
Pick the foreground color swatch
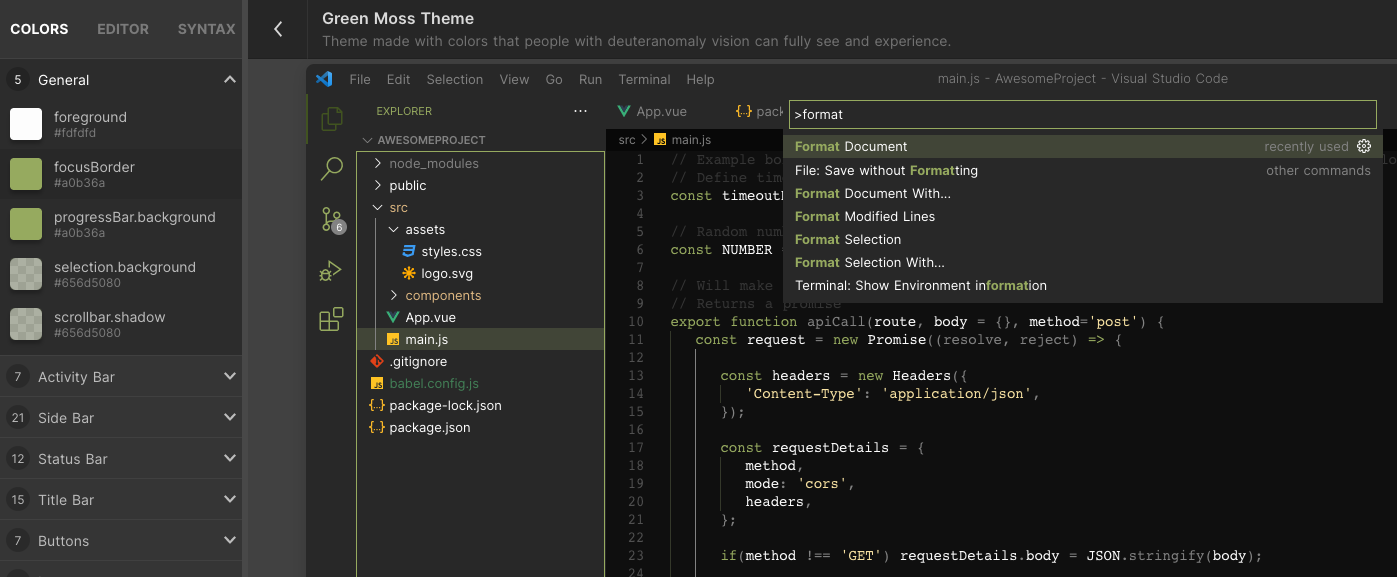coord(26,124)
